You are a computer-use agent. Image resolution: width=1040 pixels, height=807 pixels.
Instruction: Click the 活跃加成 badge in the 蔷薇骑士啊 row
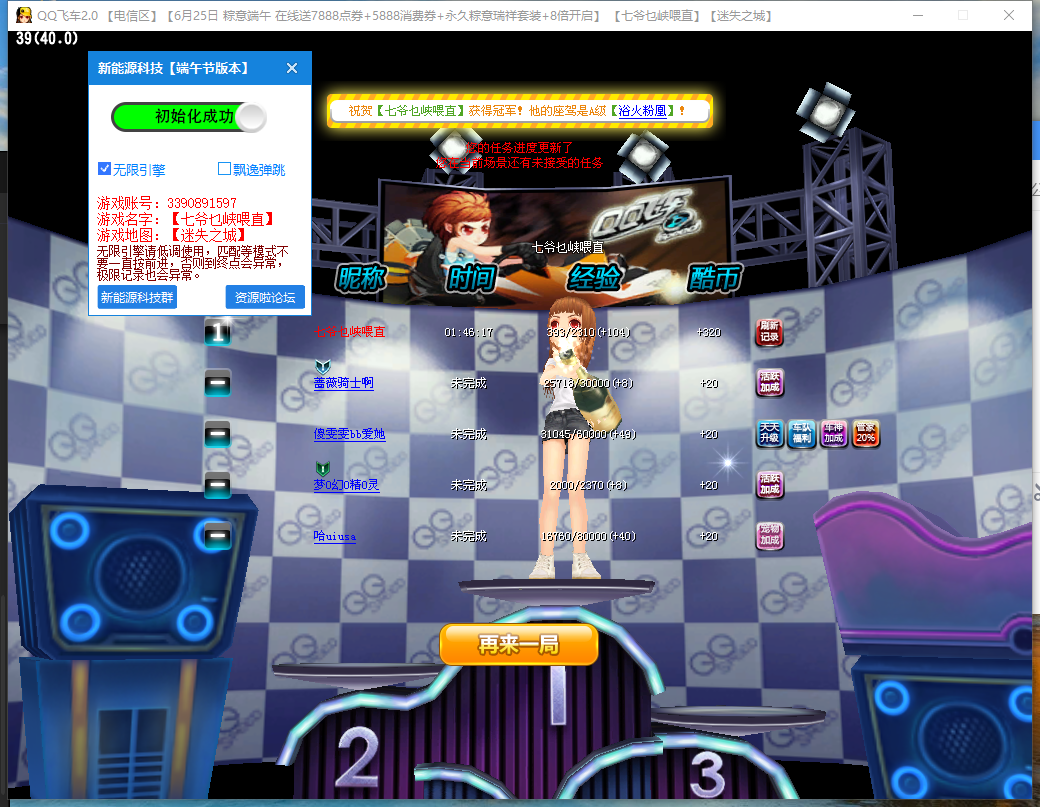point(769,383)
